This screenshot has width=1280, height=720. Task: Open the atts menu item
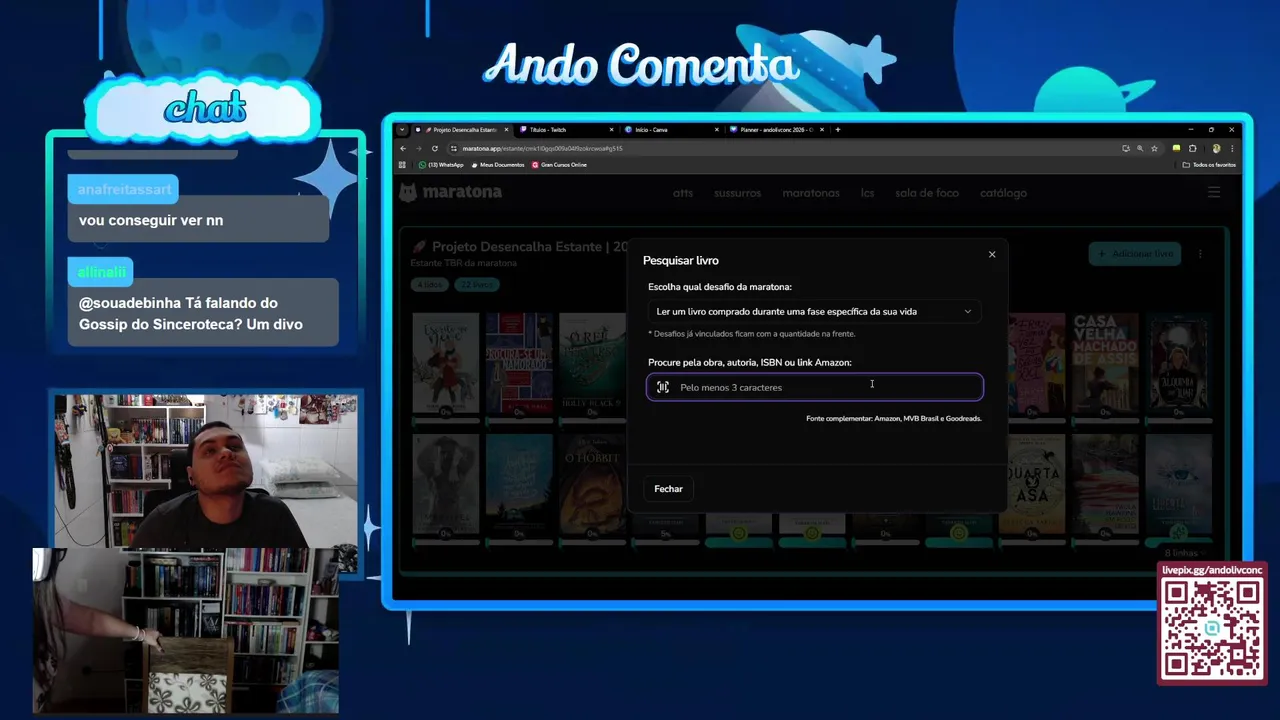683,193
